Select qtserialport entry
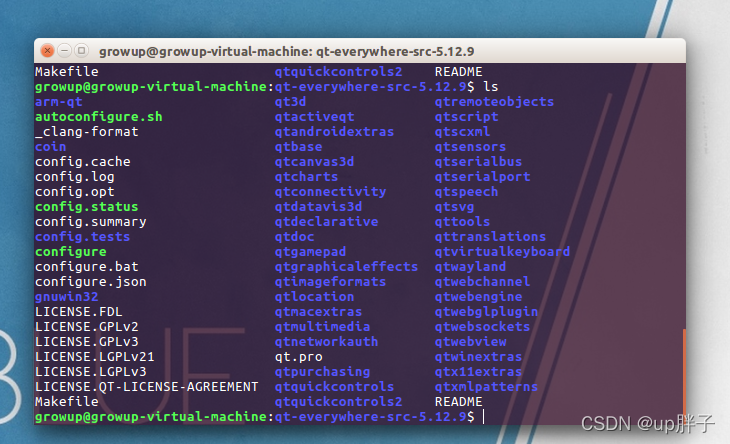Viewport: 730px width, 444px height. pos(482,176)
